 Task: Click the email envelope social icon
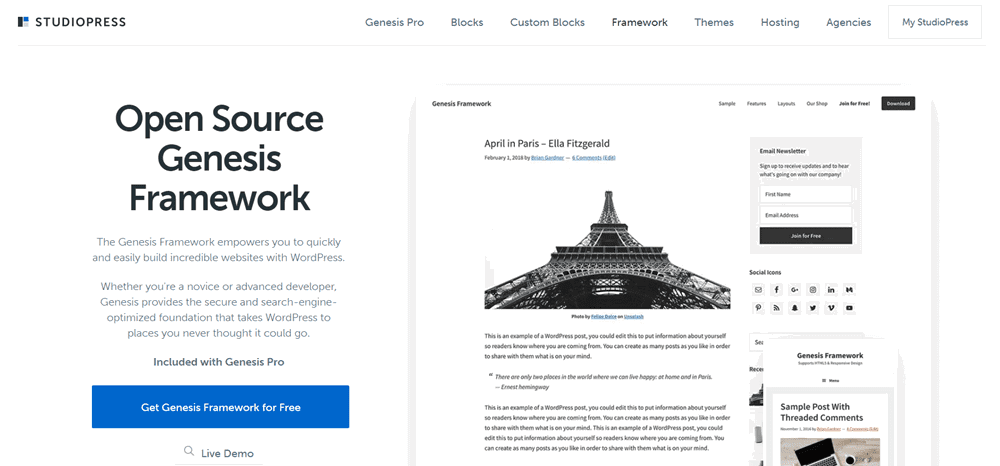(758, 289)
